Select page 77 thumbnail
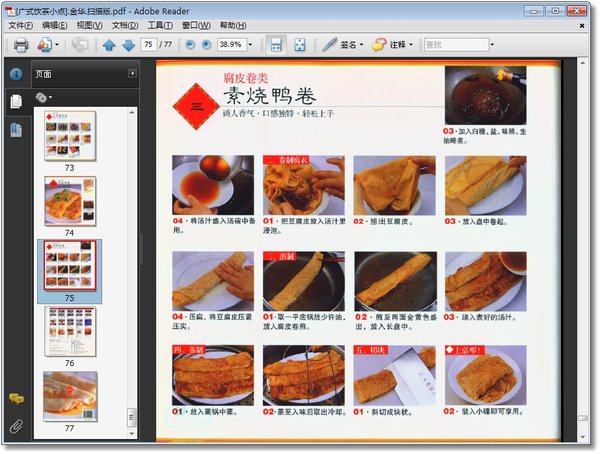The height and width of the screenshot is (454, 600). (70, 397)
